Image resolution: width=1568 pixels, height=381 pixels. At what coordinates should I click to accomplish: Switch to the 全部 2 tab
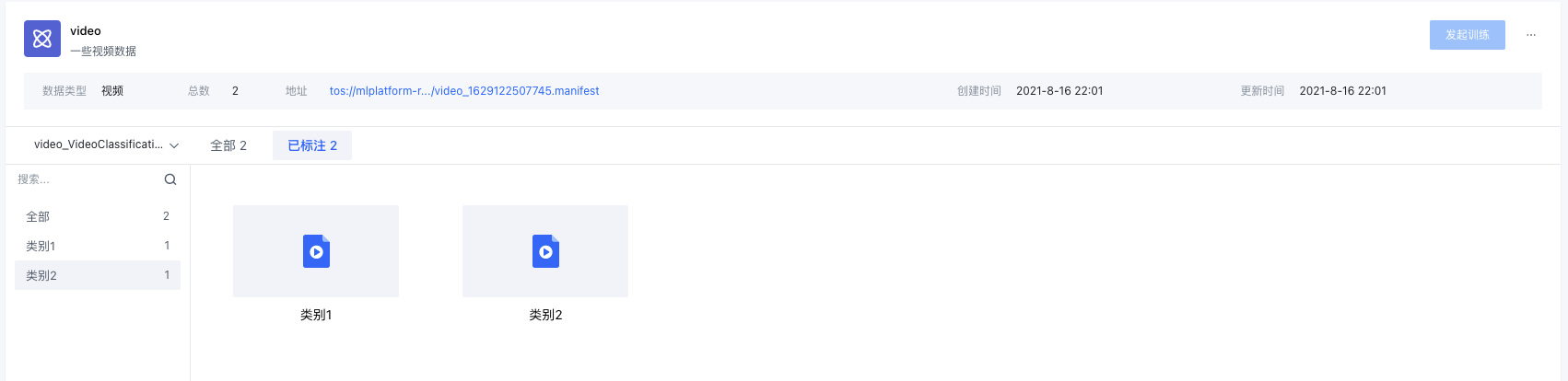click(x=228, y=145)
